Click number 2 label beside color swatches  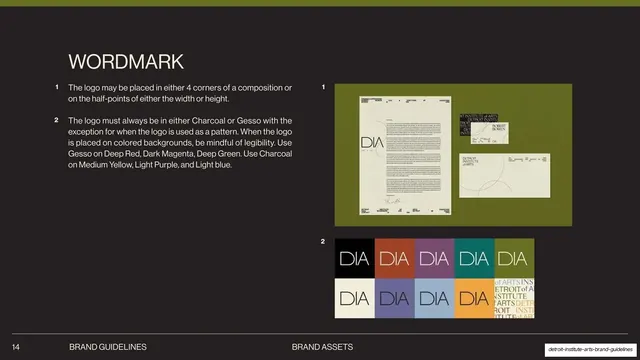click(323, 242)
